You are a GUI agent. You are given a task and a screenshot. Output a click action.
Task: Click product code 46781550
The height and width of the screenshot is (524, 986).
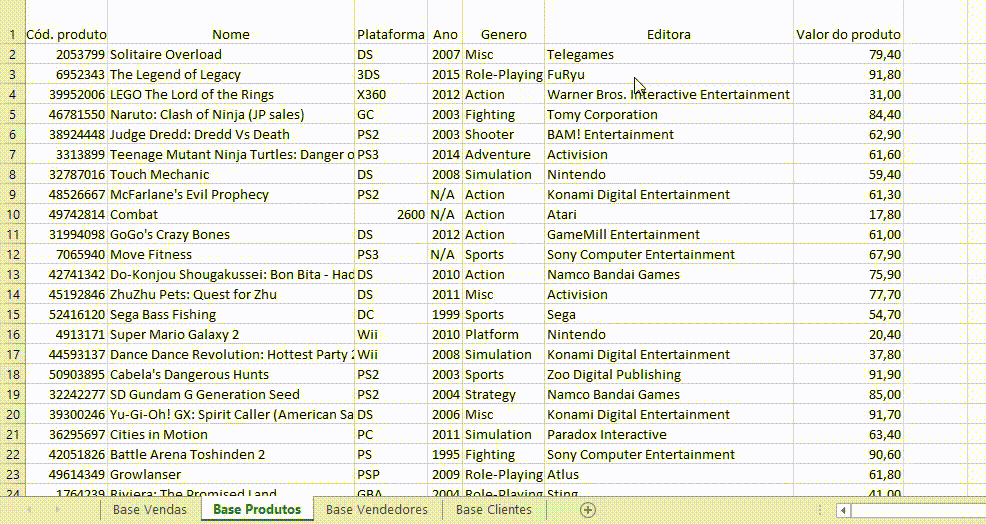click(x=66, y=114)
